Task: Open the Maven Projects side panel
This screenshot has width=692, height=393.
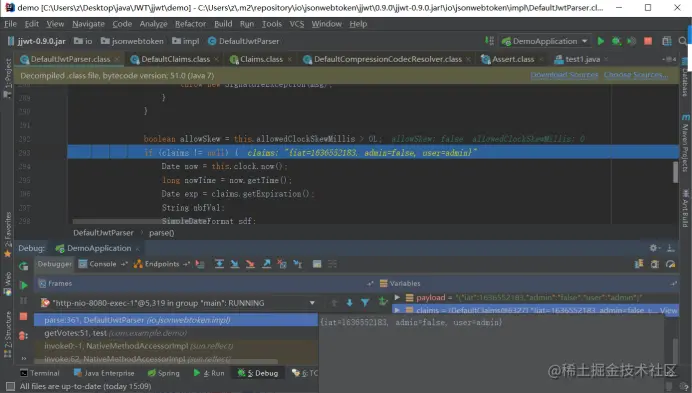Action: click(x=685, y=144)
